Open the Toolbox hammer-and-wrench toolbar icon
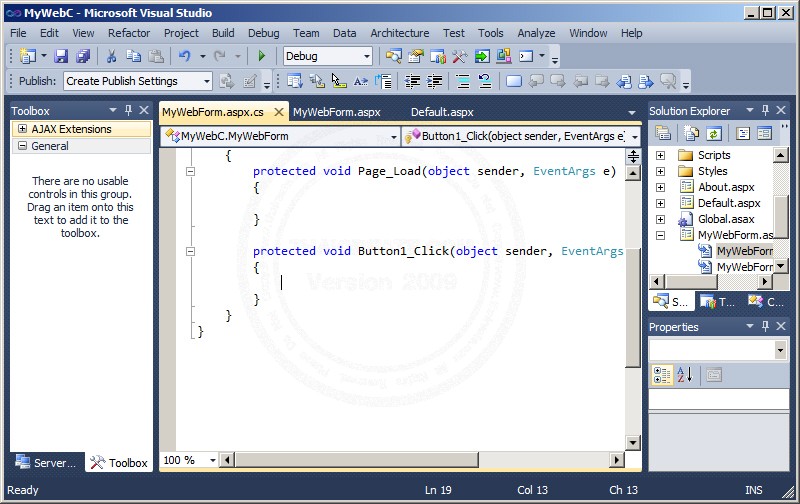 (x=460, y=56)
